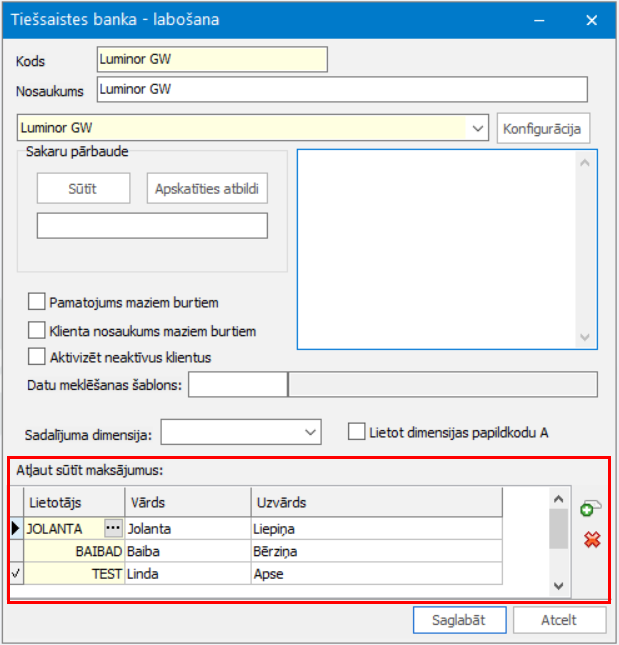Close the Tiešsaistes banka dialog
The image size is (619, 645).
(591, 20)
